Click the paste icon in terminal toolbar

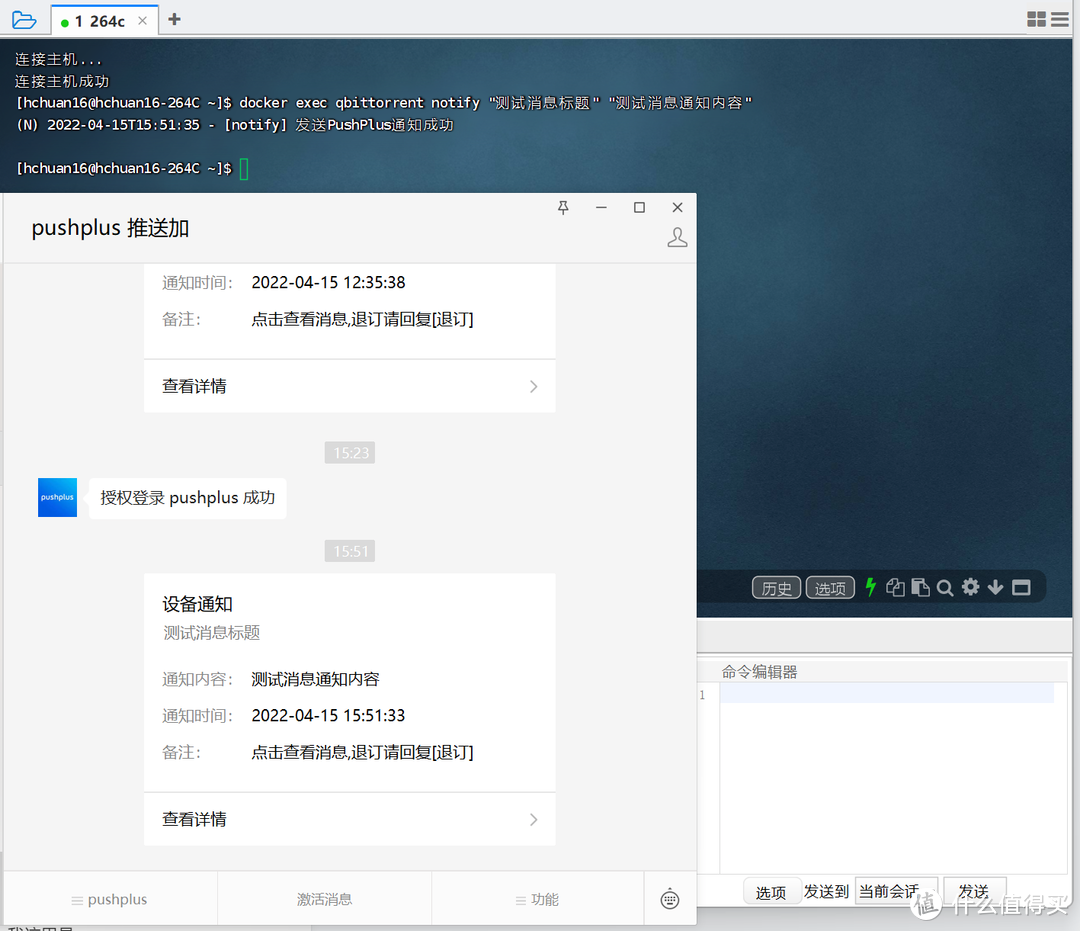pos(920,587)
